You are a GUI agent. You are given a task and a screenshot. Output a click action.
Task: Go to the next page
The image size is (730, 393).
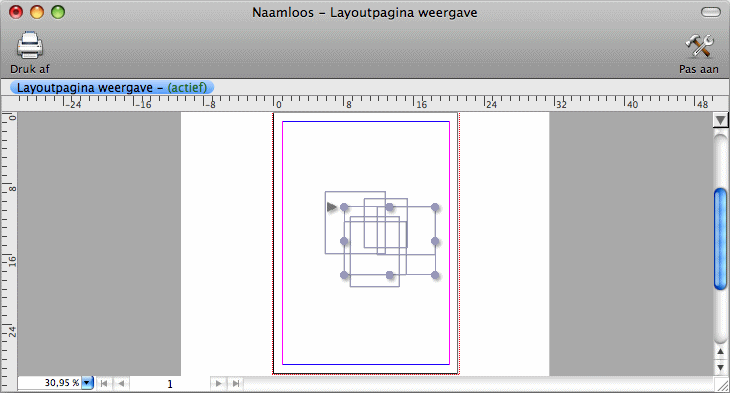pyautogui.click(x=218, y=384)
